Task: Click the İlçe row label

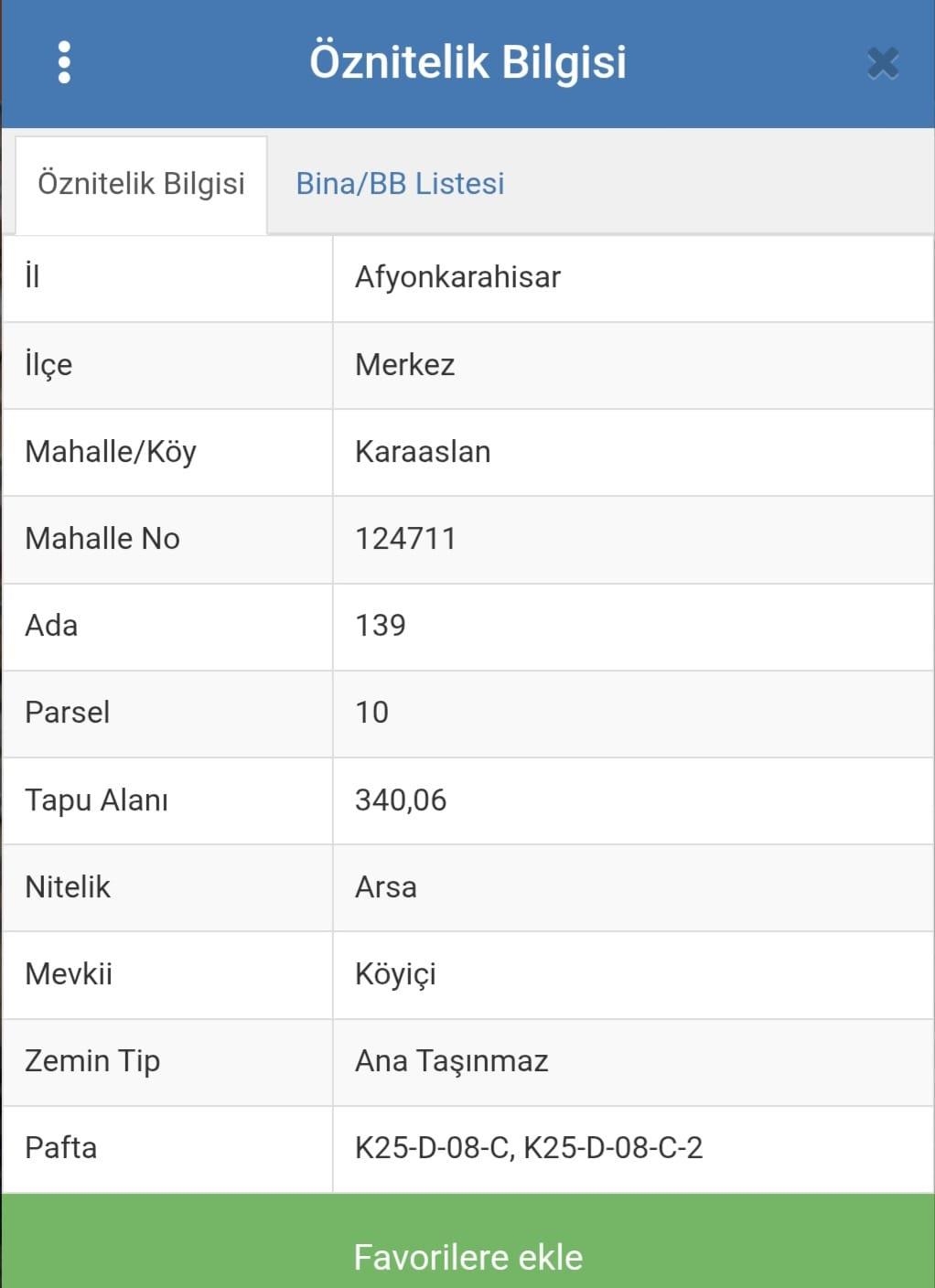Action: click(x=48, y=365)
